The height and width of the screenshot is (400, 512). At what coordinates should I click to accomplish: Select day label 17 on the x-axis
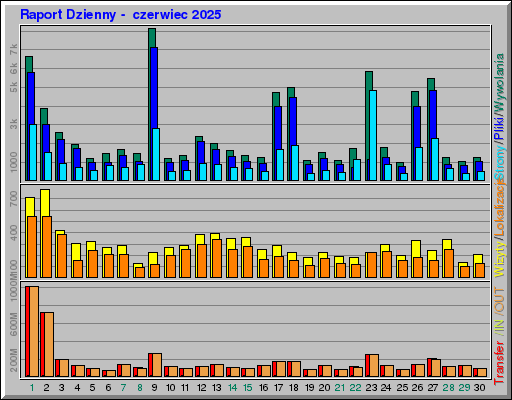point(278,388)
